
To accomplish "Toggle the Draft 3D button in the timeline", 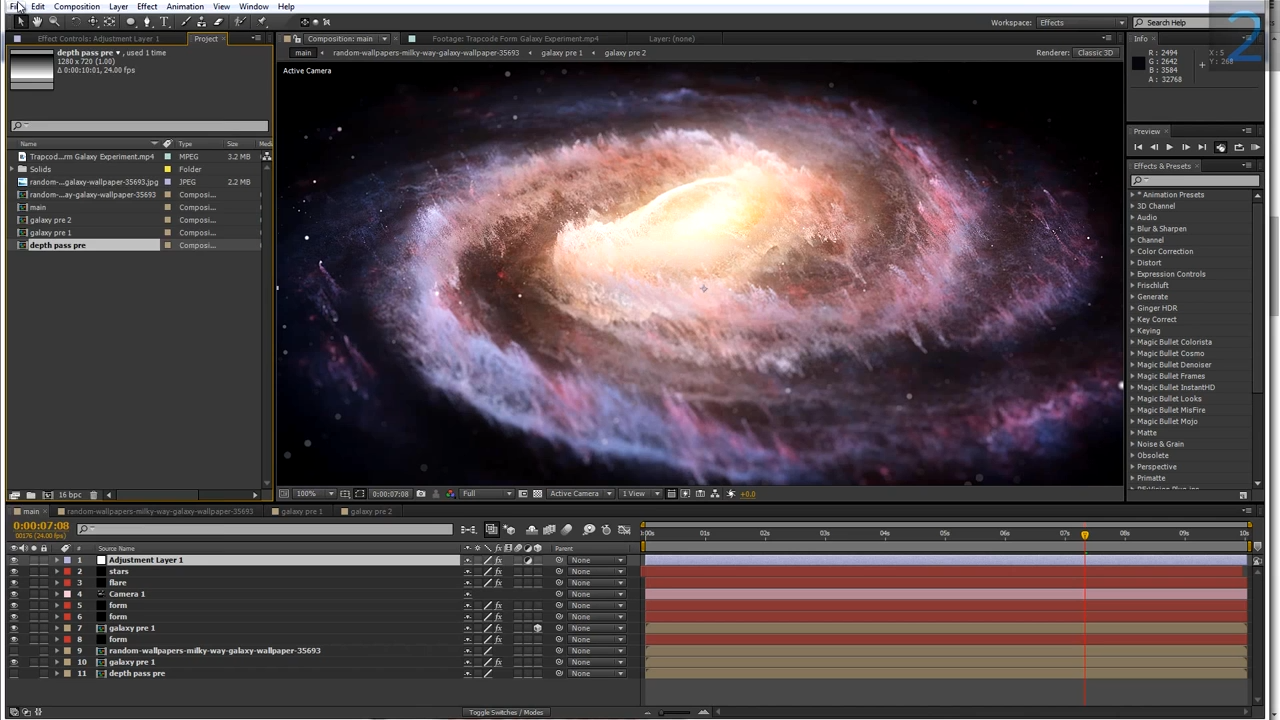I will click(510, 529).
